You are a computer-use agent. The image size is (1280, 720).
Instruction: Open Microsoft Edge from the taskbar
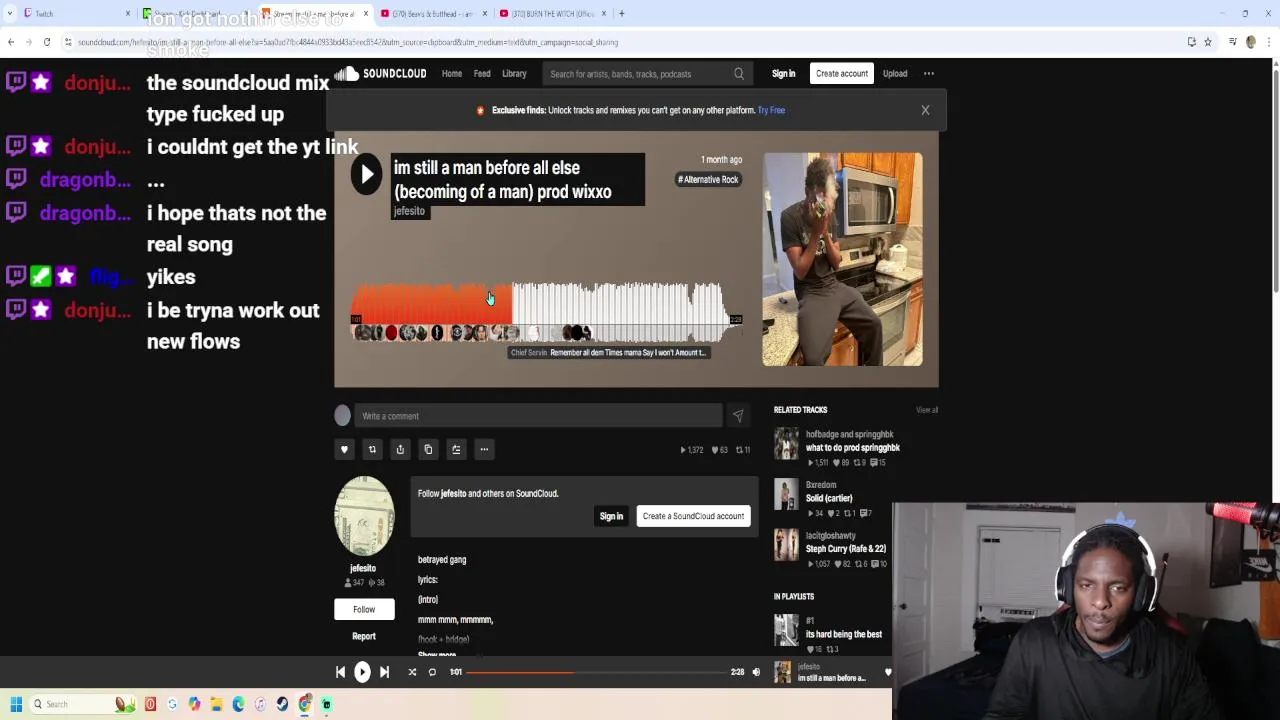pyautogui.click(x=238, y=704)
